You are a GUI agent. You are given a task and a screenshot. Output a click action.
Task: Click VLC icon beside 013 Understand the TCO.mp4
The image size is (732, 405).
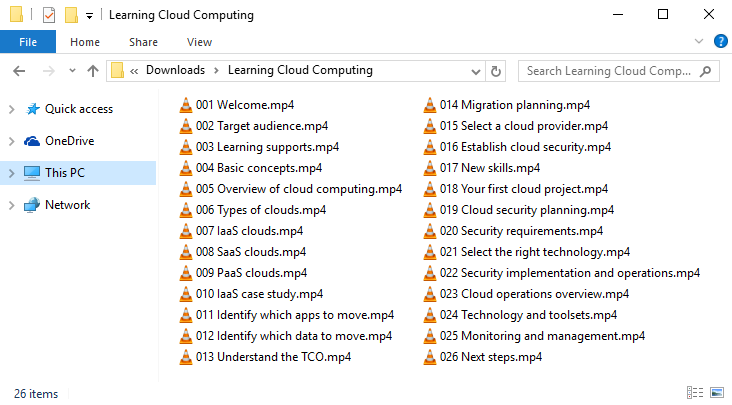(x=186, y=357)
